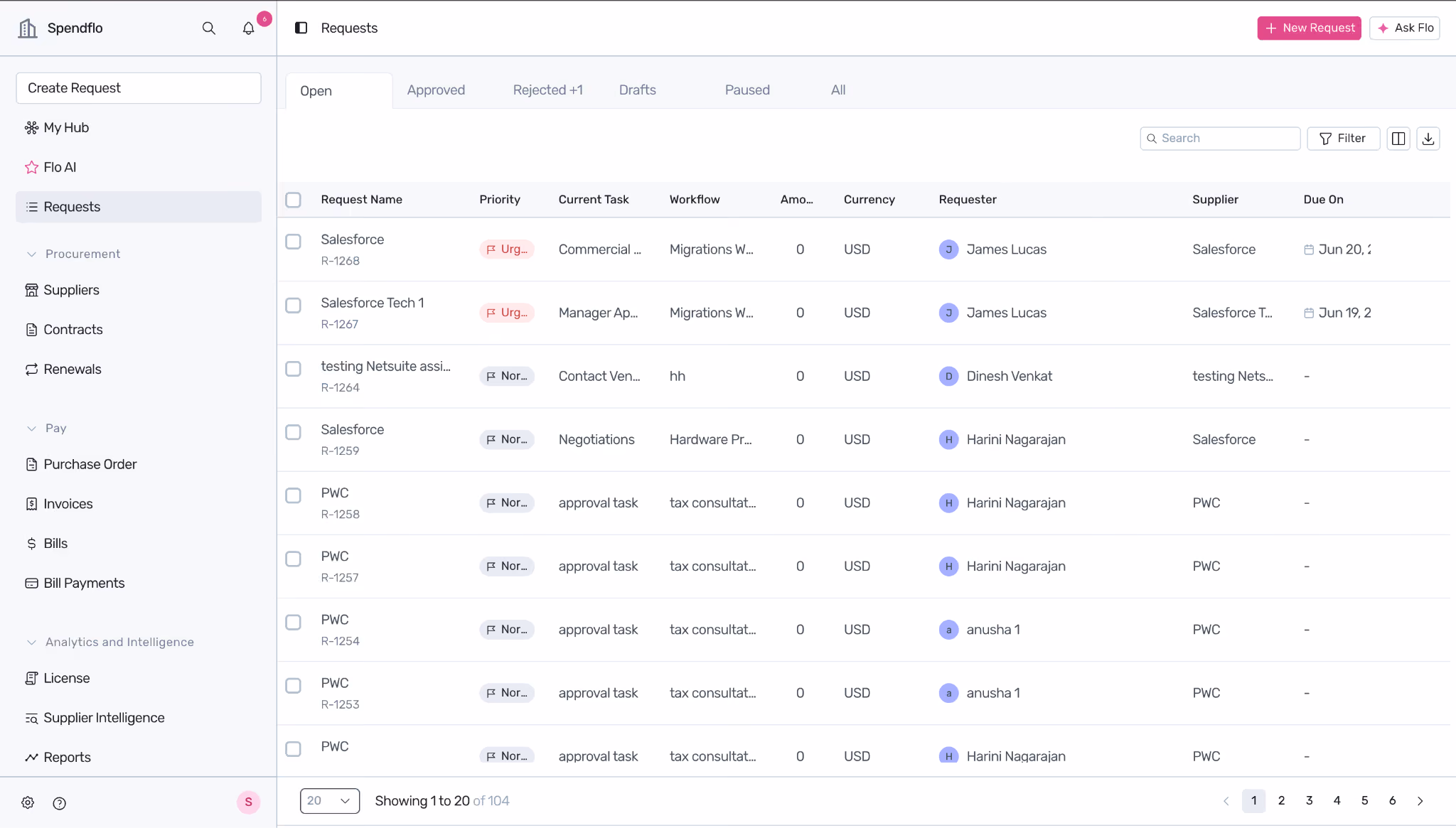Open the notifications bell
Screen dimensions: 1456x828
pyautogui.click(x=248, y=28)
